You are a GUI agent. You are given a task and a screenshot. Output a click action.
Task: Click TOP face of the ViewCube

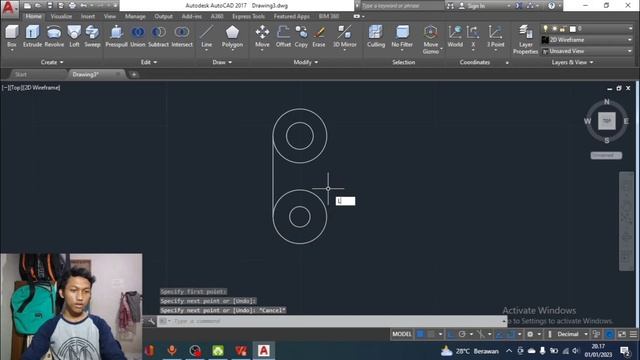pos(607,121)
